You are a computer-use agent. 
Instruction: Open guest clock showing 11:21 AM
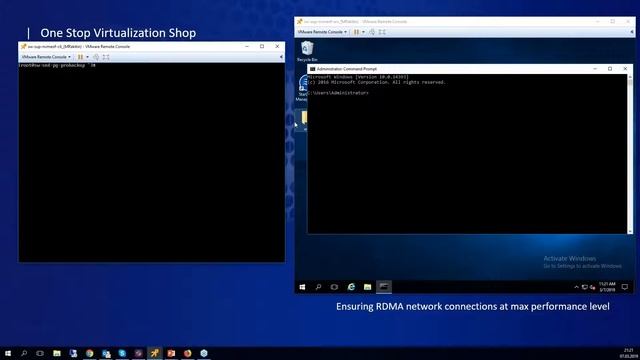tap(607, 287)
